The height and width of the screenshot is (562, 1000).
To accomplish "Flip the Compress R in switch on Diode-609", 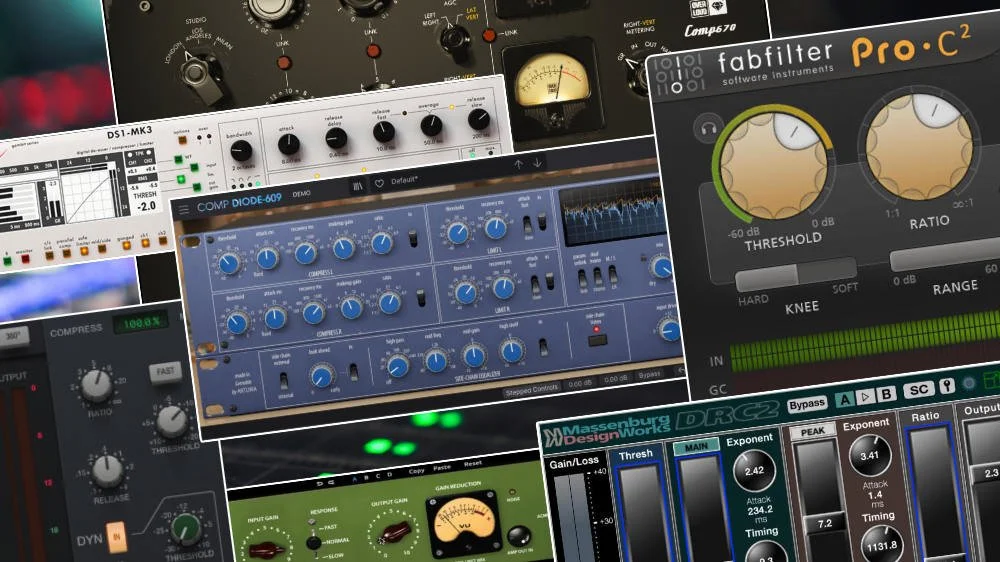I will coord(421,298).
